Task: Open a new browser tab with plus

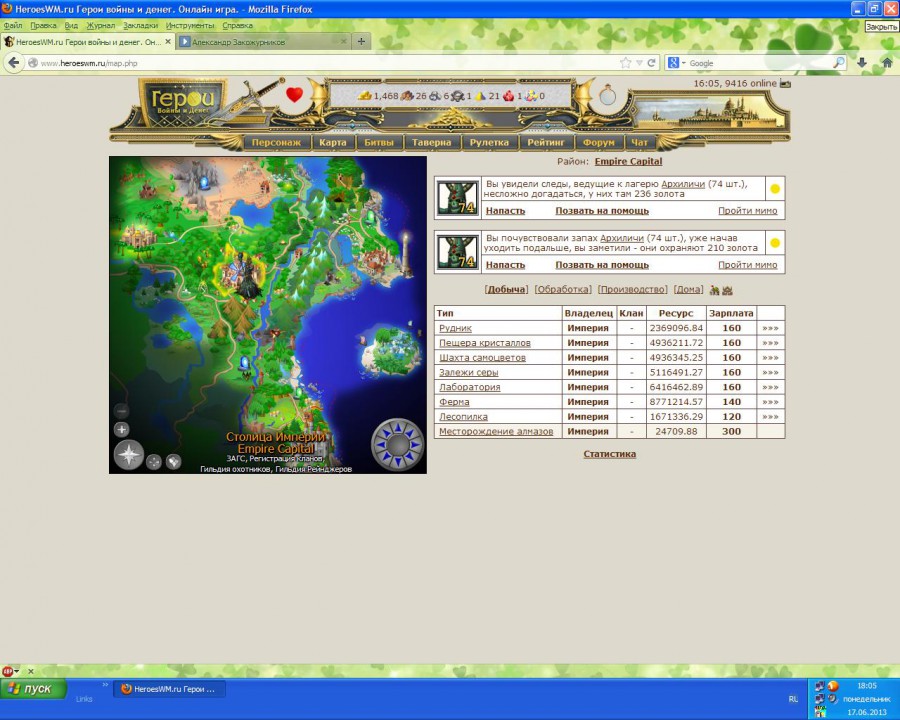Action: [361, 41]
